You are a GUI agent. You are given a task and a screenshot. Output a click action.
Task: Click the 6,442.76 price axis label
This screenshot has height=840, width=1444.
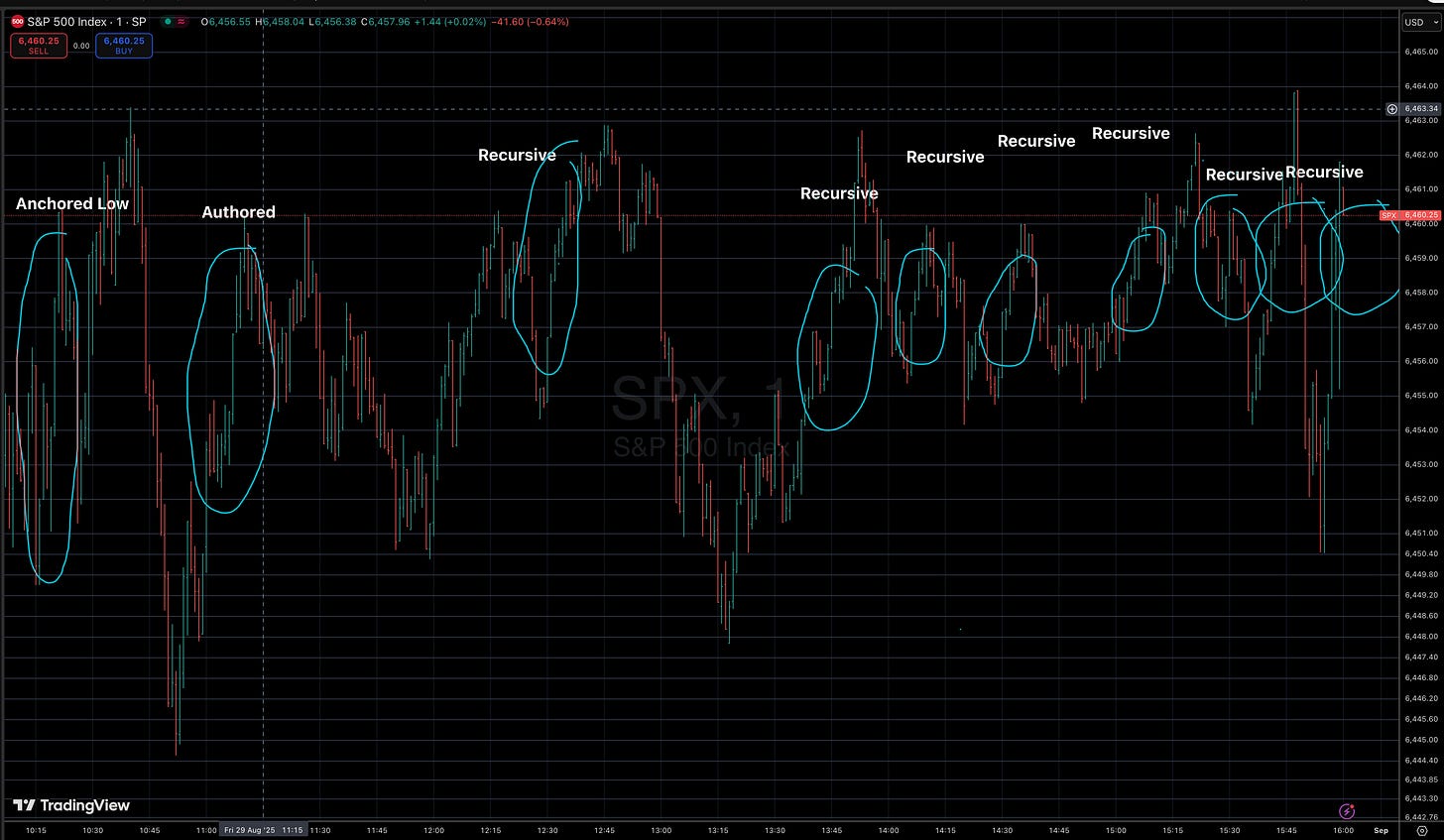(x=1420, y=816)
